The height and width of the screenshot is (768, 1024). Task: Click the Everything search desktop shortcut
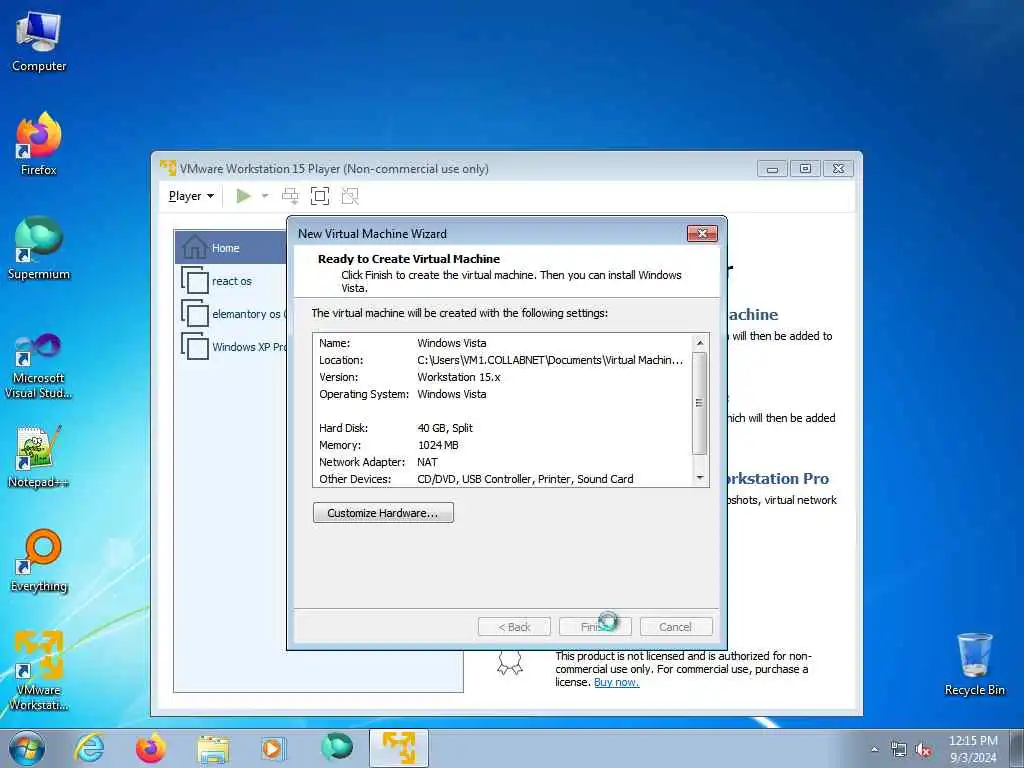coord(39,561)
